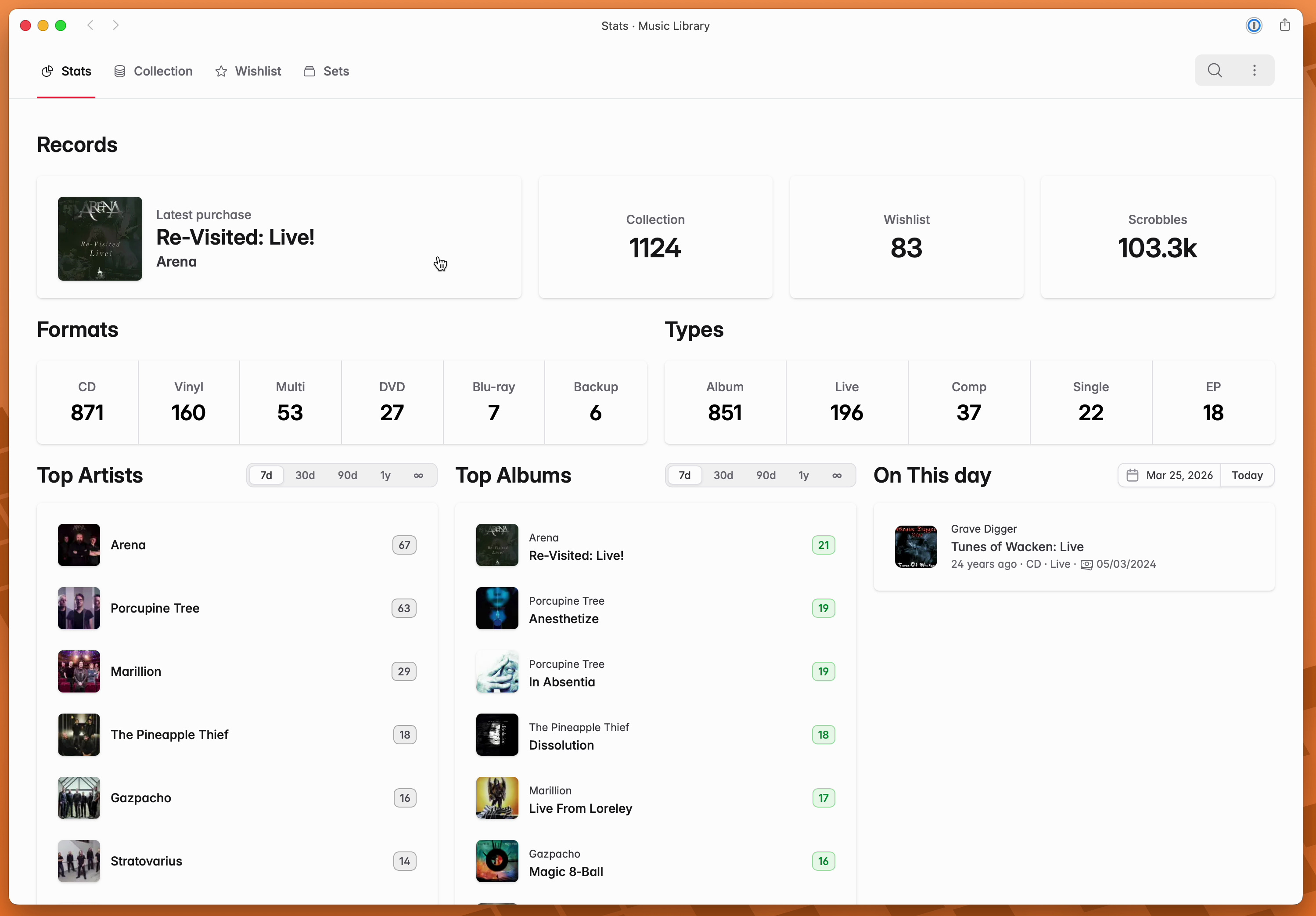The image size is (1316, 916).
Task: Open The Pineapple Thief artist row
Action: [x=237, y=735]
